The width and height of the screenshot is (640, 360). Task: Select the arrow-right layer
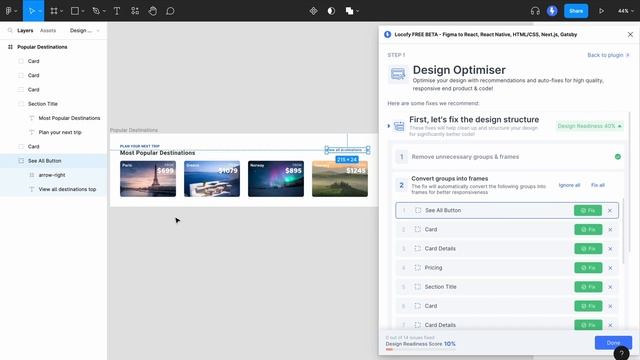[53, 175]
